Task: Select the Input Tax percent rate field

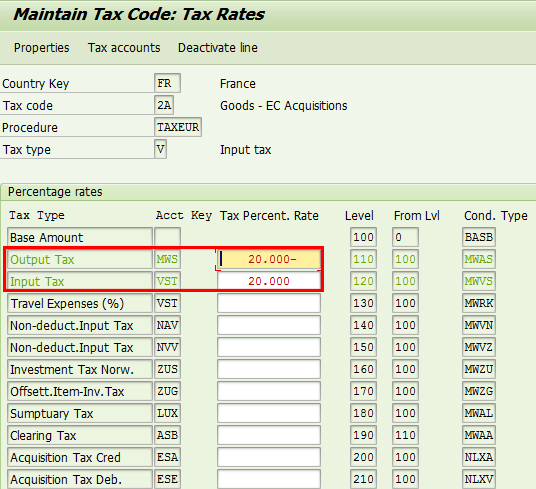Action: pos(269,281)
